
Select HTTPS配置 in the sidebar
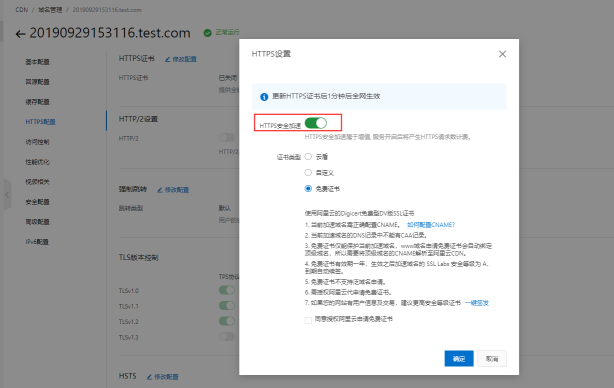(x=40, y=122)
